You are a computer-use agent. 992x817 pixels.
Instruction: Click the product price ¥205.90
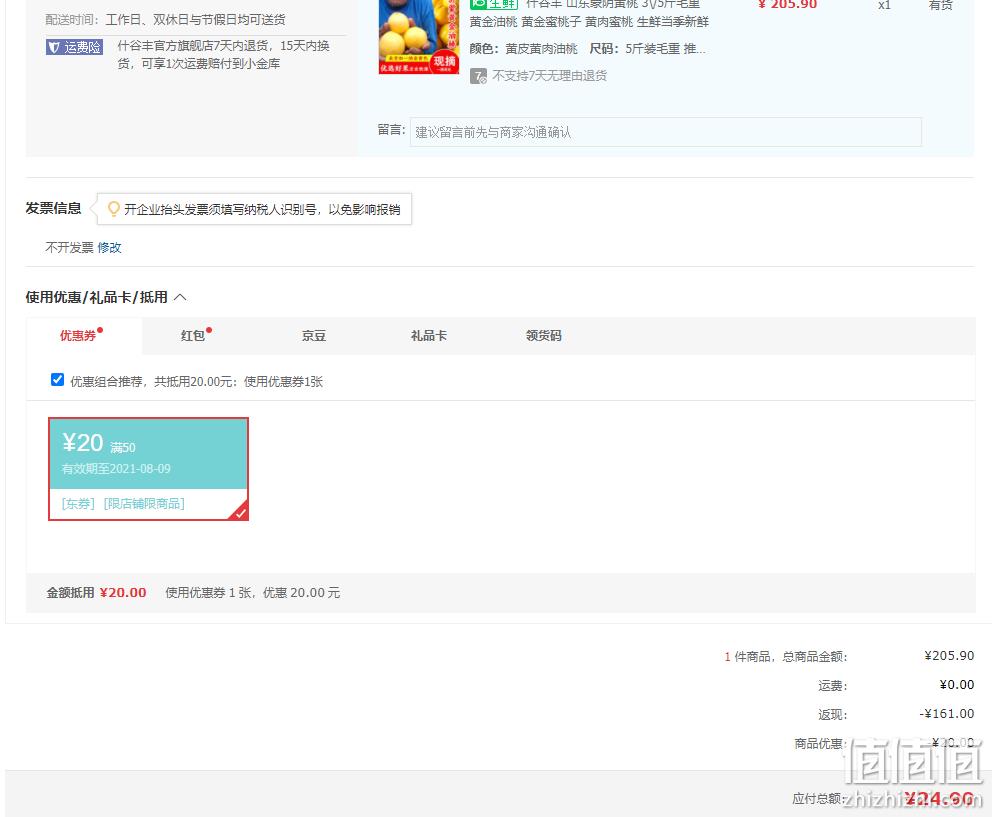[788, 4]
